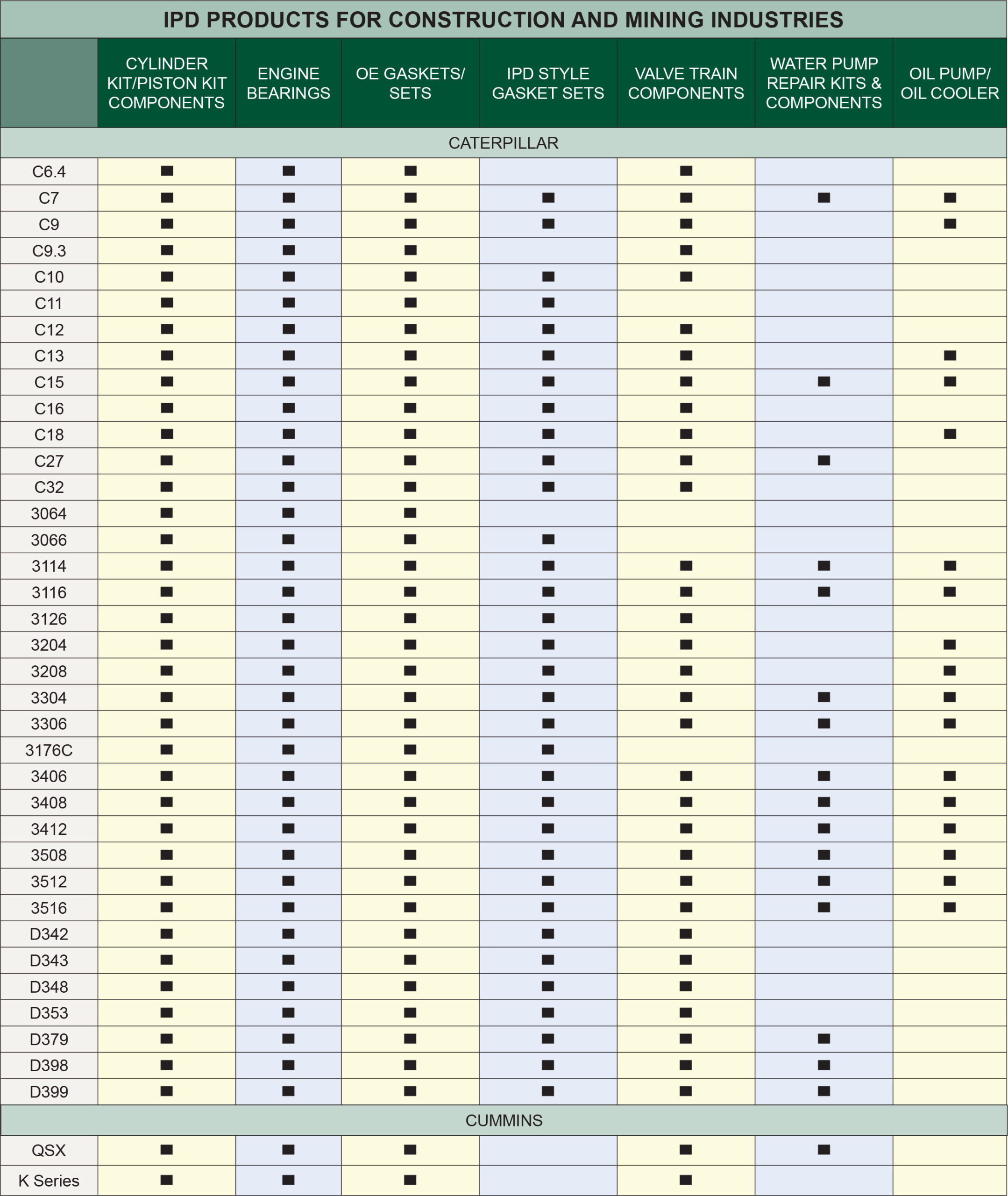The width and height of the screenshot is (1008, 1196).
Task: Click the 3176C IPD style gasket sets marker
Action: click(548, 749)
